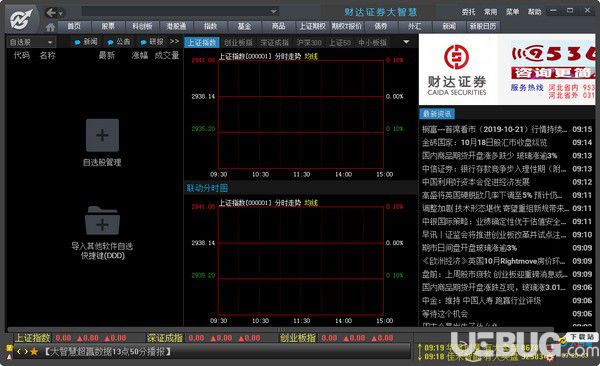Open the 委托 menu
This screenshot has width=600, height=366.
468,12
